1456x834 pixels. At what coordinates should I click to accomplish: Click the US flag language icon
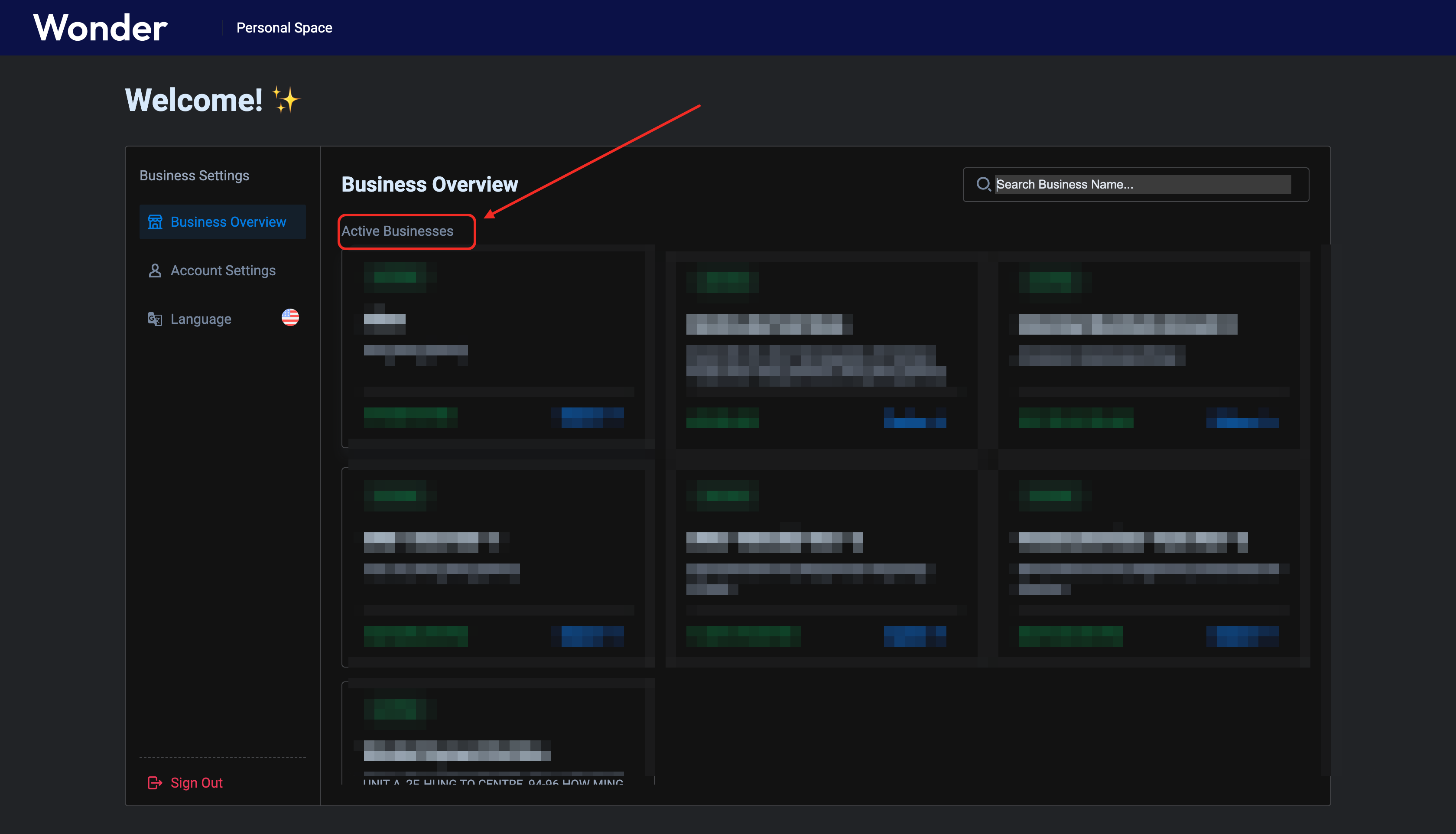[290, 317]
